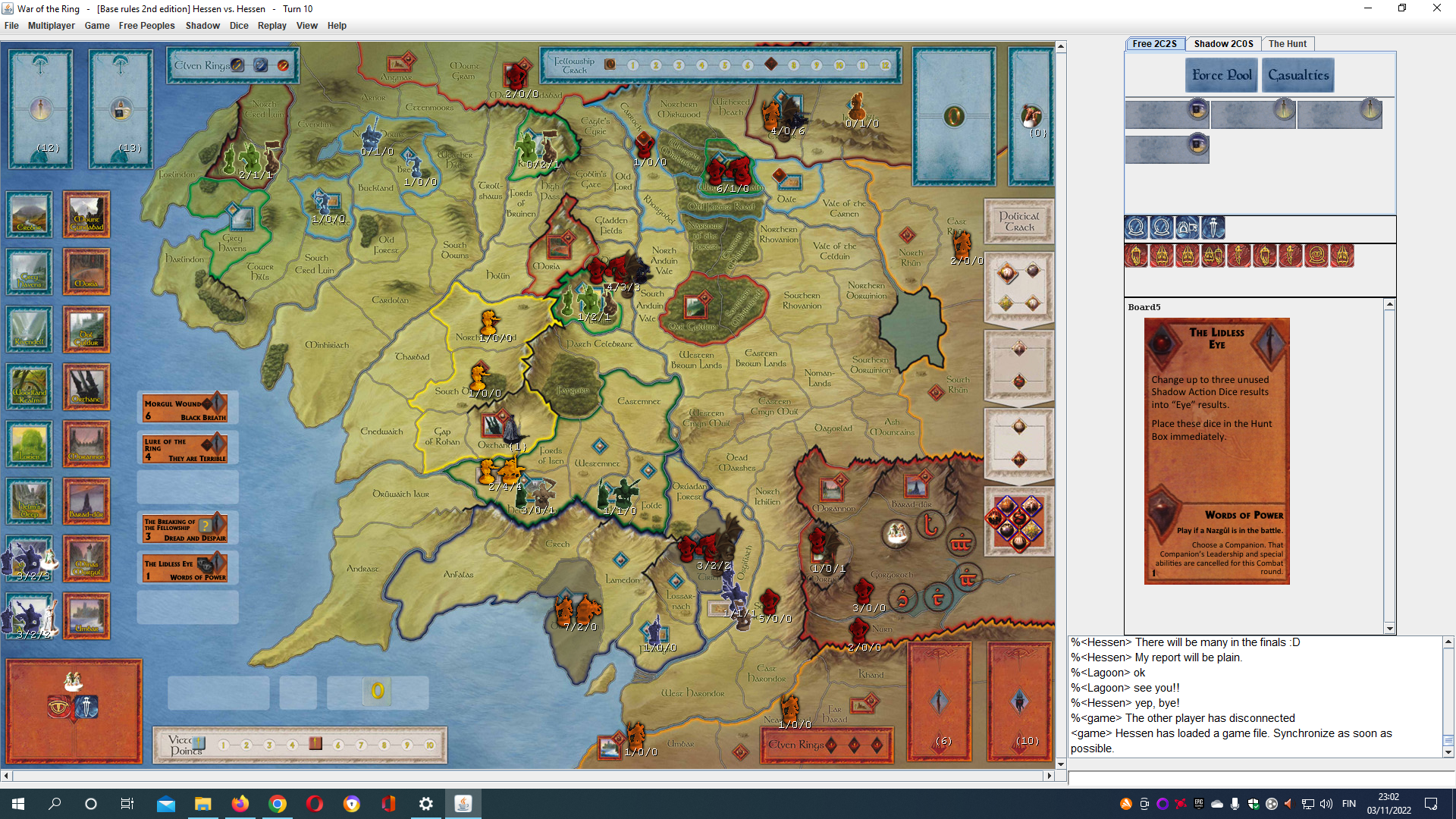Click the Political Track label
This screenshot has width=1456, height=819.
1018,221
